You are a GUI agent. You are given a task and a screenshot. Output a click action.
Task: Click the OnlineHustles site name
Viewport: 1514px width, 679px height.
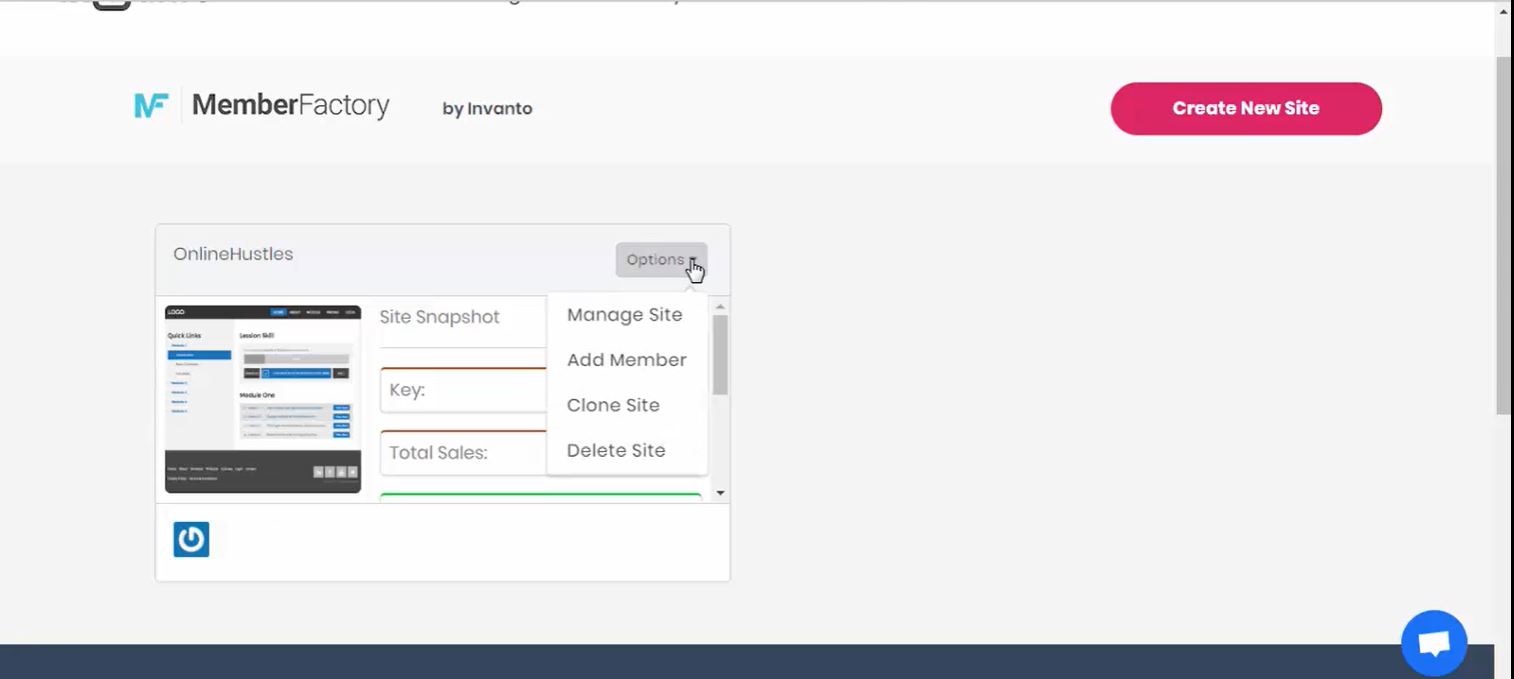(233, 254)
